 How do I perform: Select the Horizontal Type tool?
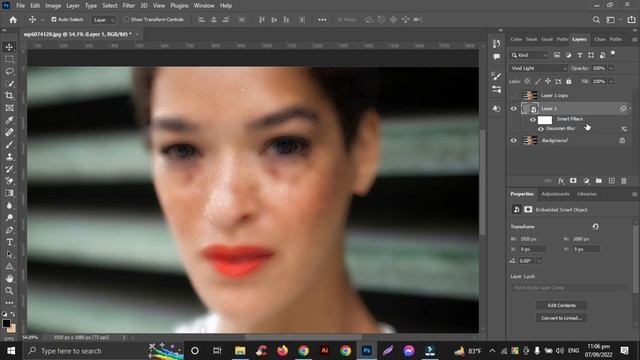9,242
